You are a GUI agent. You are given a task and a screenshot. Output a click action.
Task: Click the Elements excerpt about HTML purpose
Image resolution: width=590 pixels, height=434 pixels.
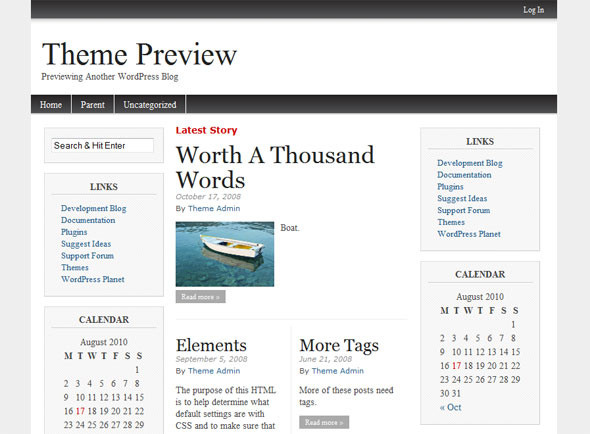click(x=226, y=408)
